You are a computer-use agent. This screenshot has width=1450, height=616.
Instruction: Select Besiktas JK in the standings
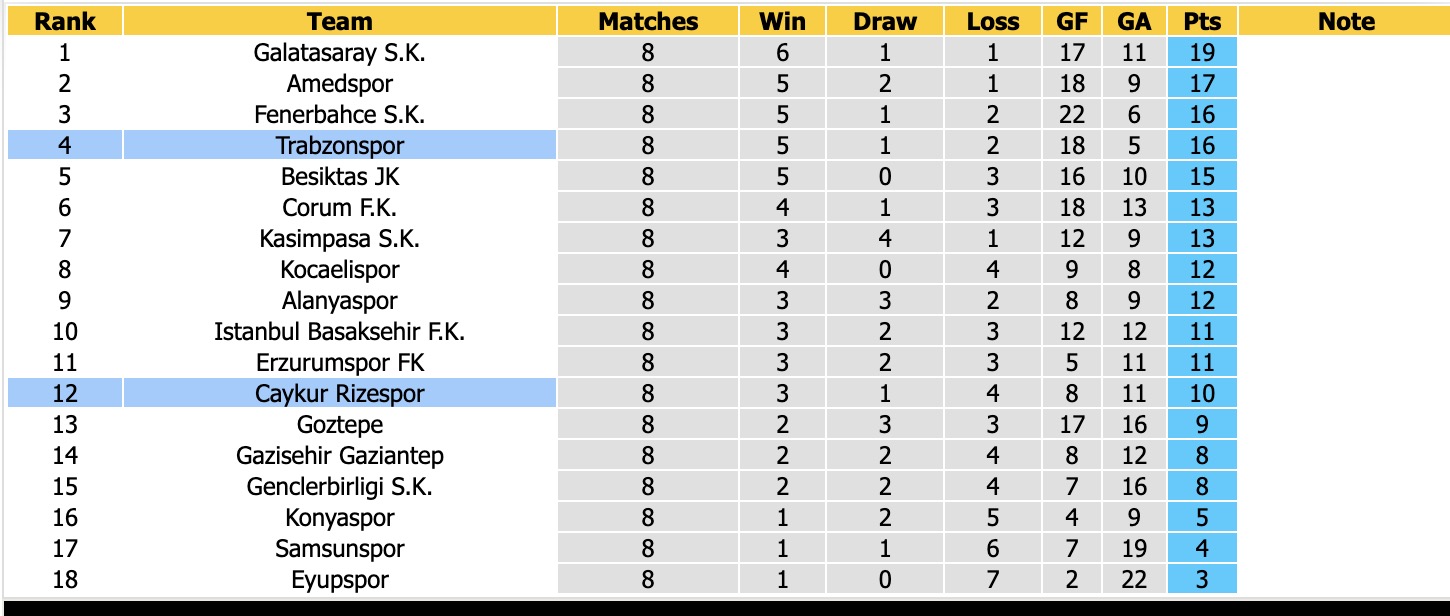pos(340,177)
